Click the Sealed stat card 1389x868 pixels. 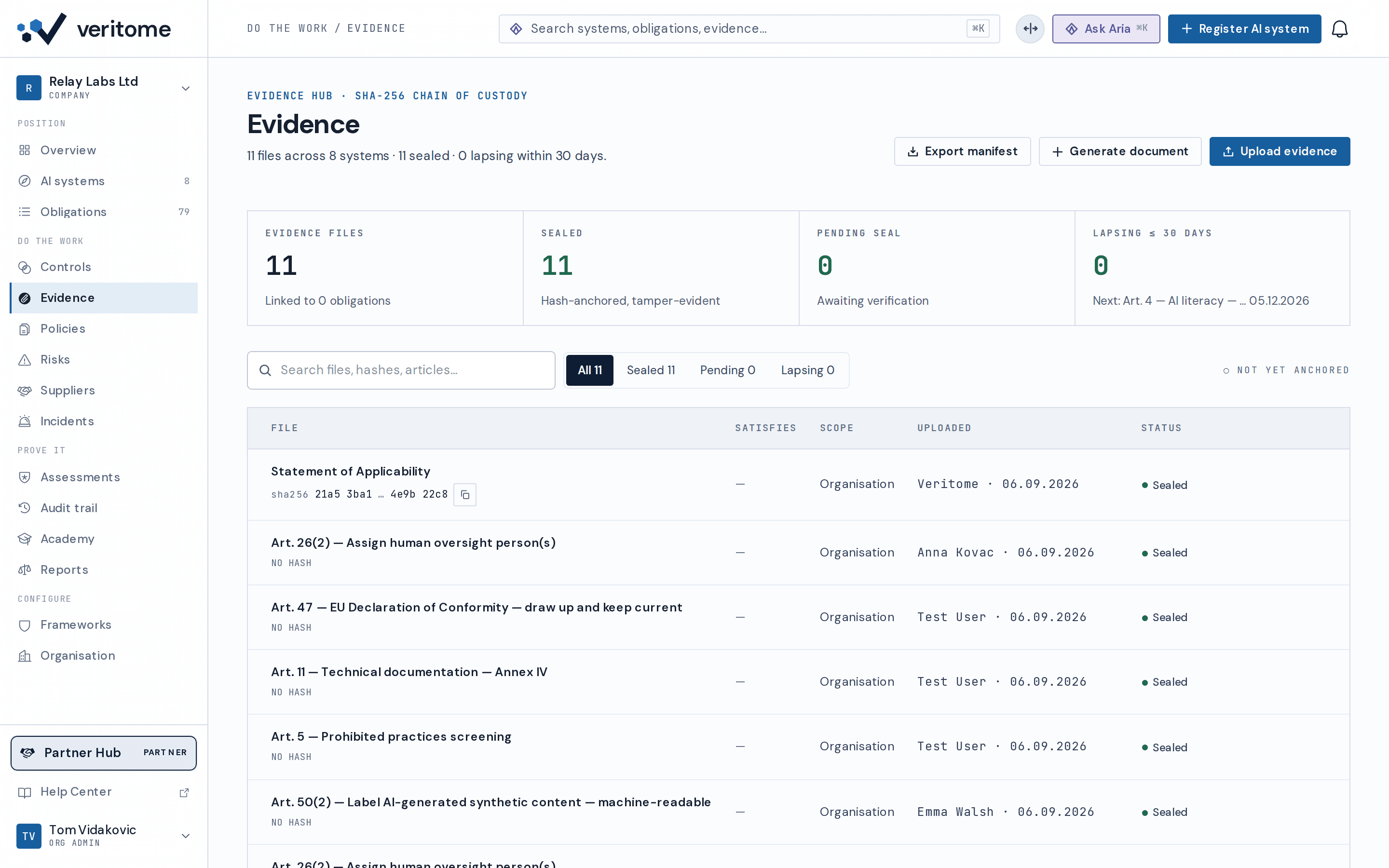click(661, 268)
